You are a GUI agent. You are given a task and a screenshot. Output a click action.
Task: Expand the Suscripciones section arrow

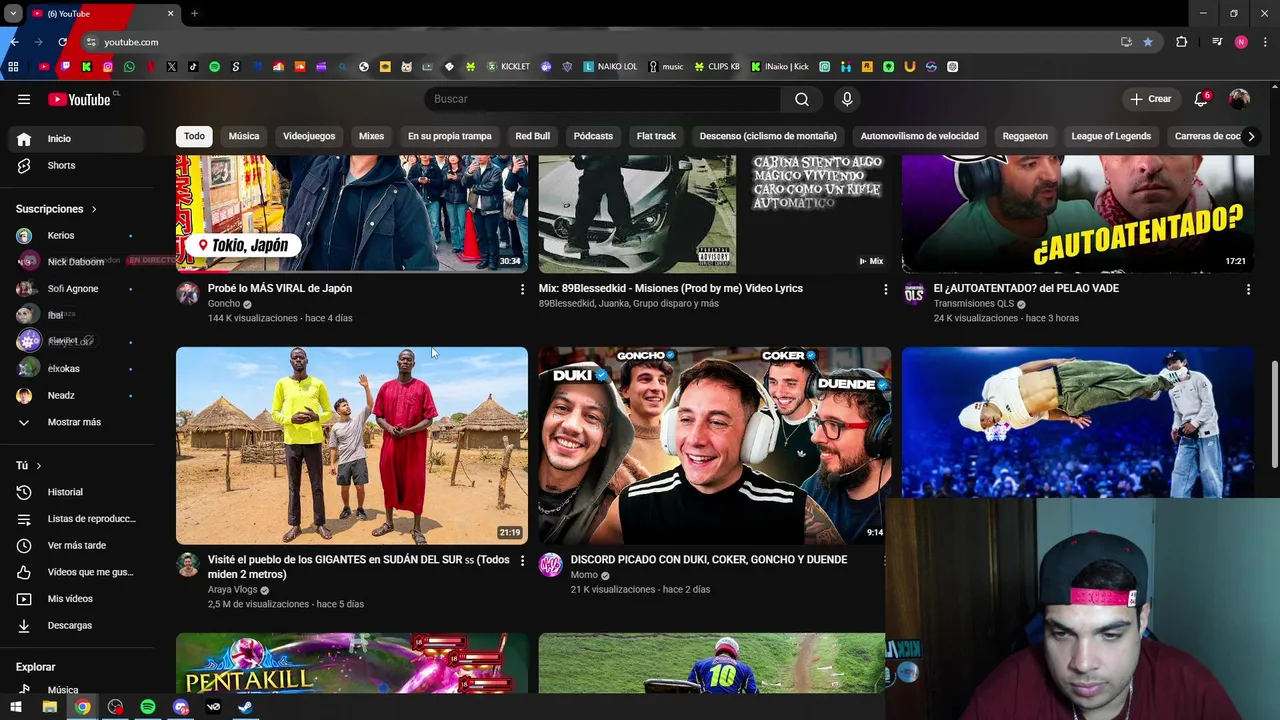pyautogui.click(x=94, y=209)
